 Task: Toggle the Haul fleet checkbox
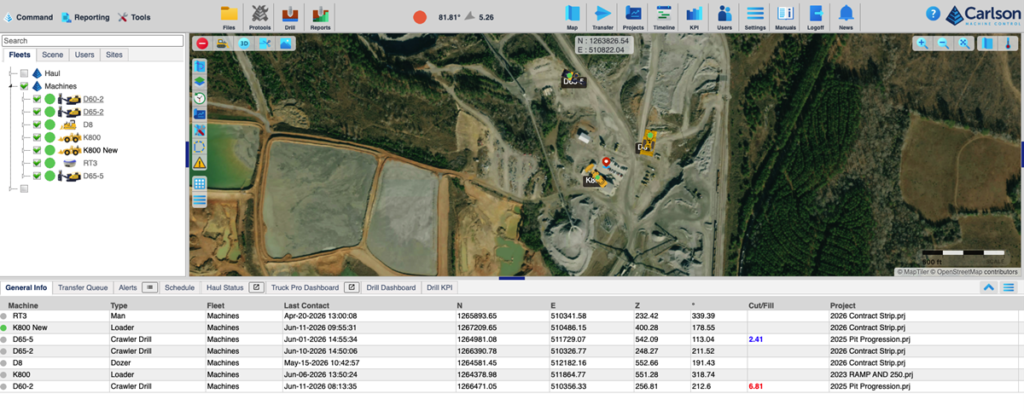(x=24, y=73)
